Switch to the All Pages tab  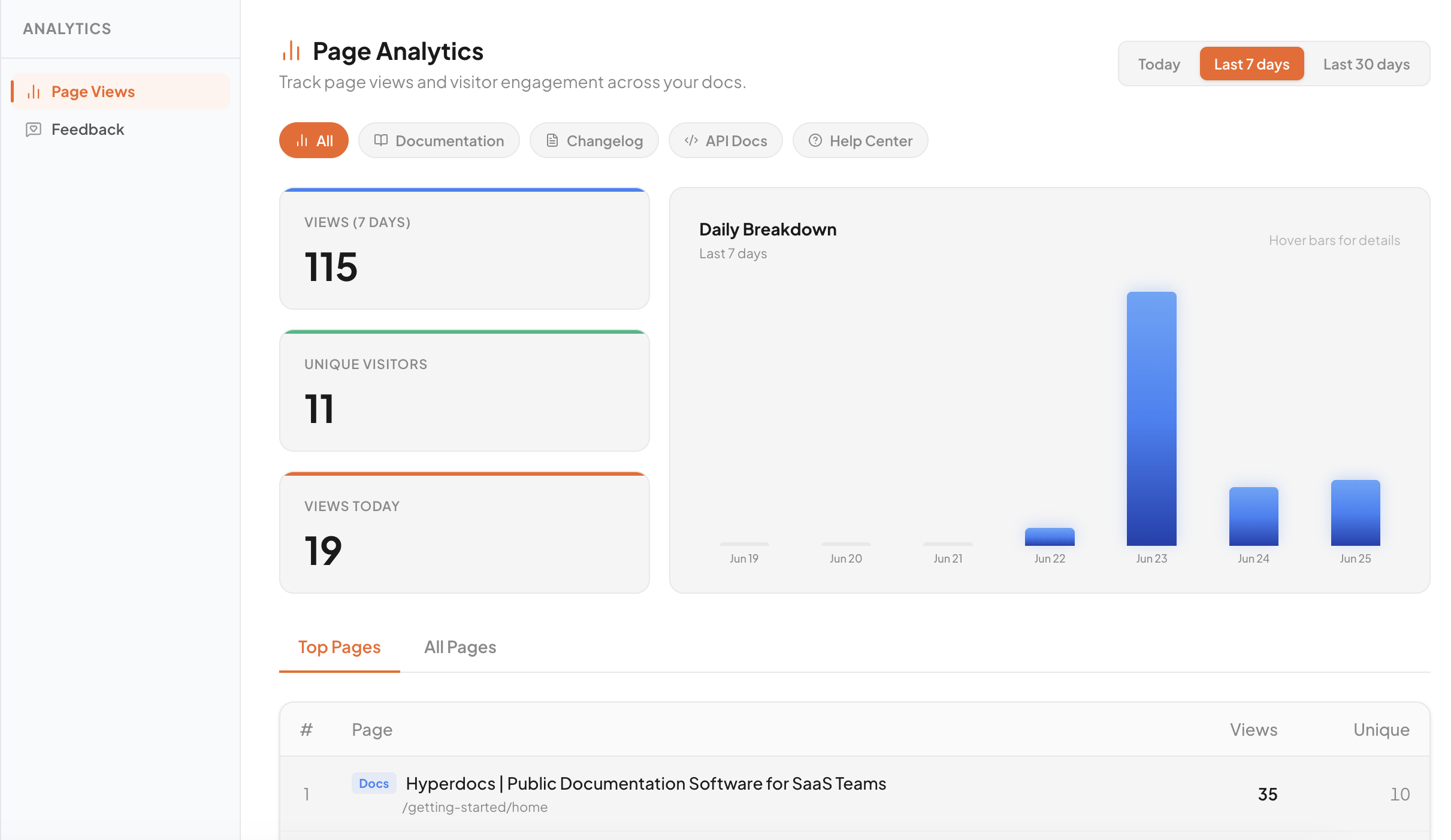pyautogui.click(x=460, y=648)
